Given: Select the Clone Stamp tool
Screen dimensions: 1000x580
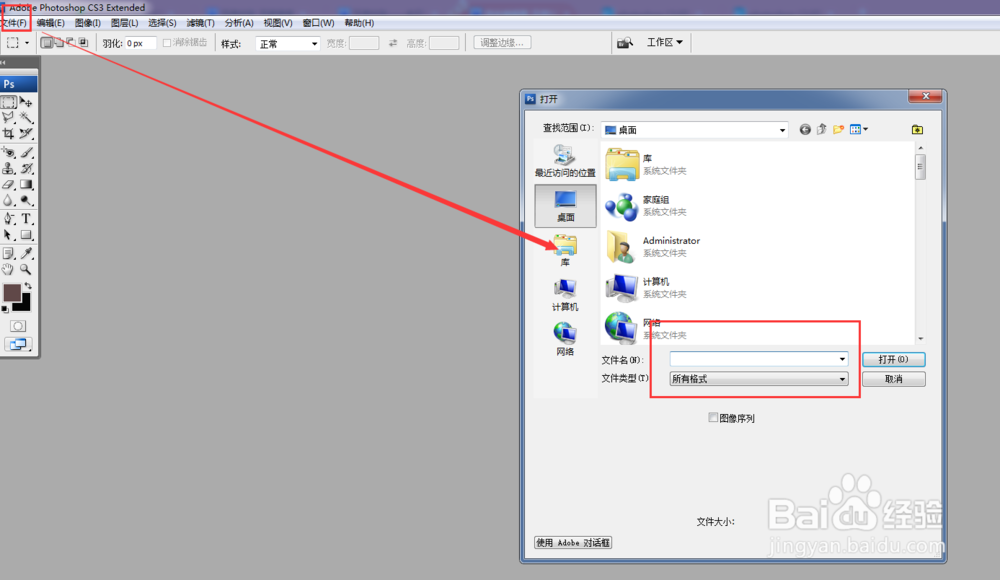Looking at the screenshot, I should tap(8, 168).
